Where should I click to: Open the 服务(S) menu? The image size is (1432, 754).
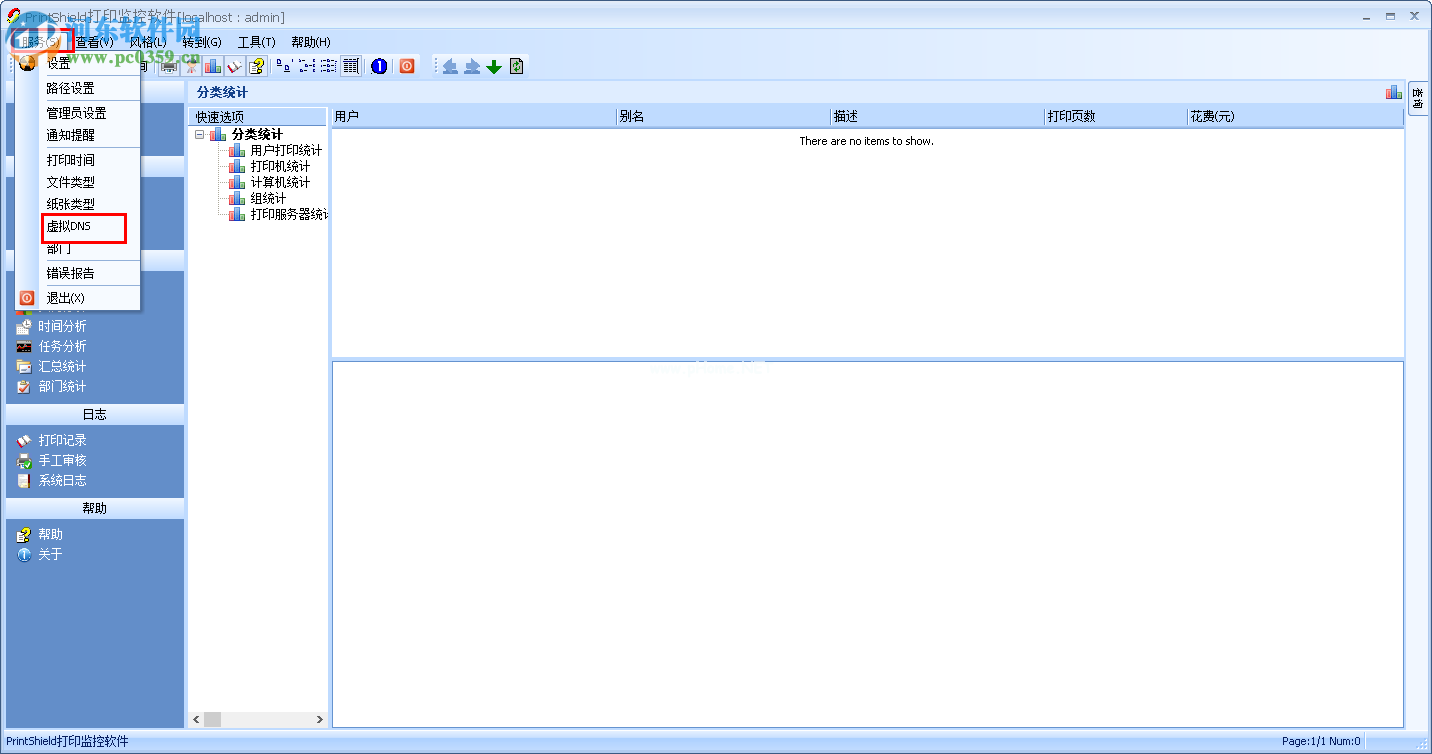click(x=42, y=42)
